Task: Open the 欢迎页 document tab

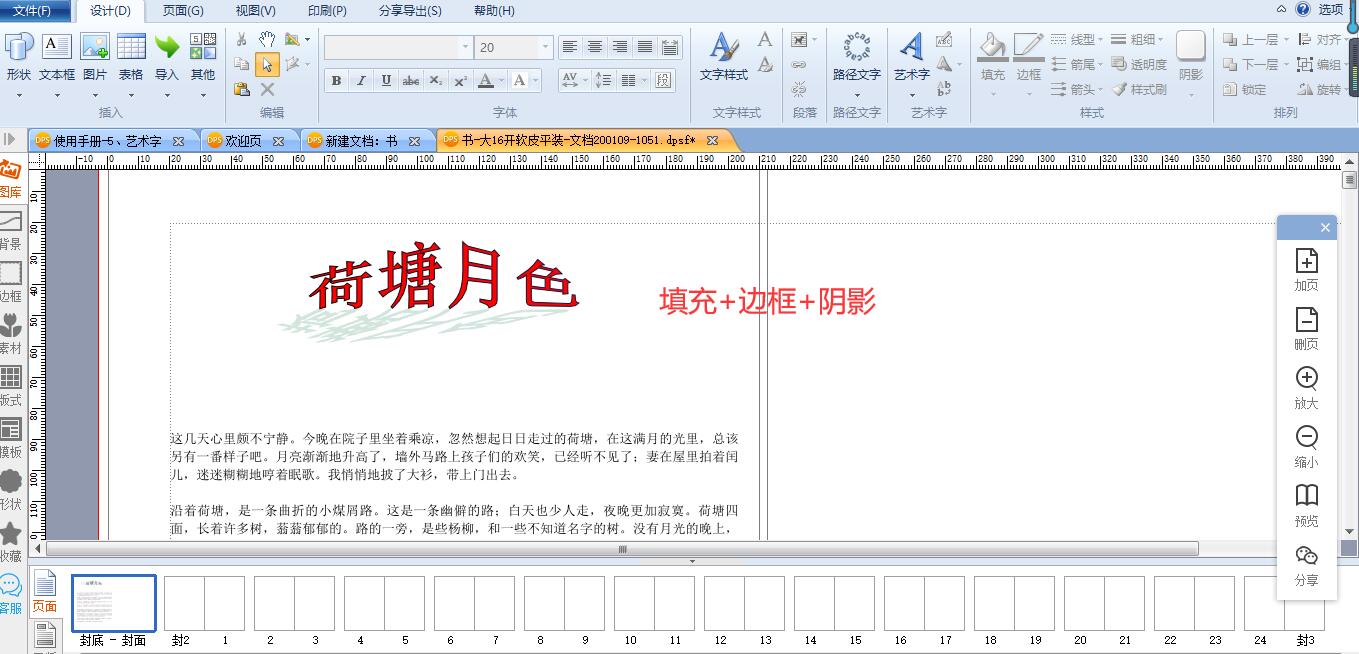Action: 243,141
